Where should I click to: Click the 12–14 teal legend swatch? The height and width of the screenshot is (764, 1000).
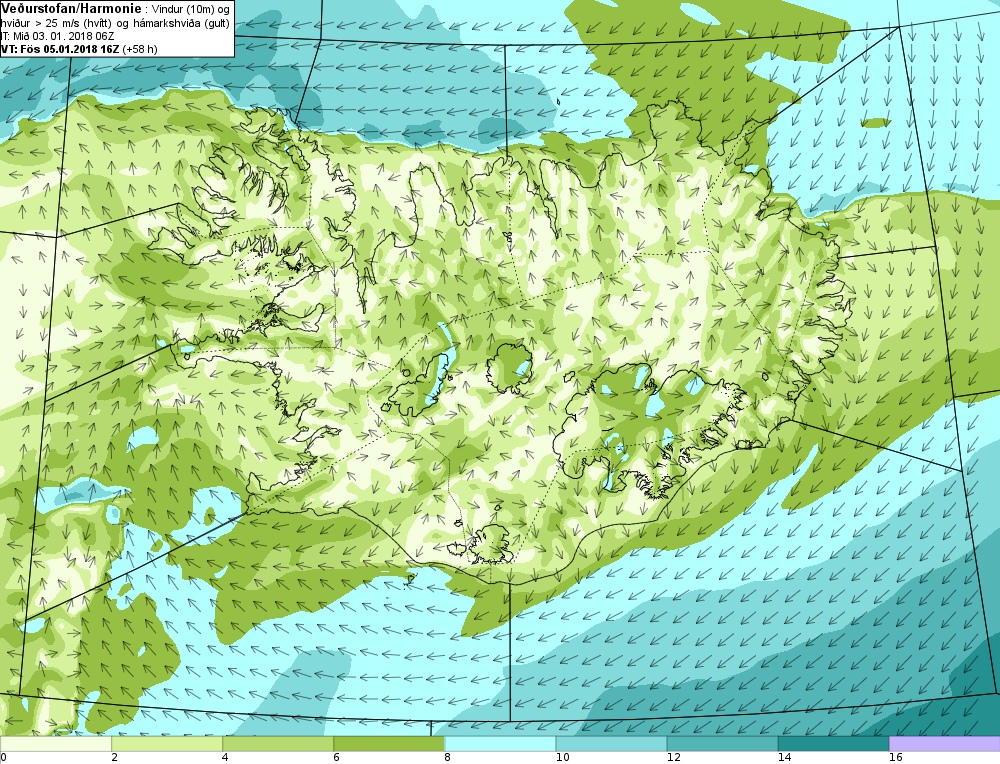[x=721, y=744]
